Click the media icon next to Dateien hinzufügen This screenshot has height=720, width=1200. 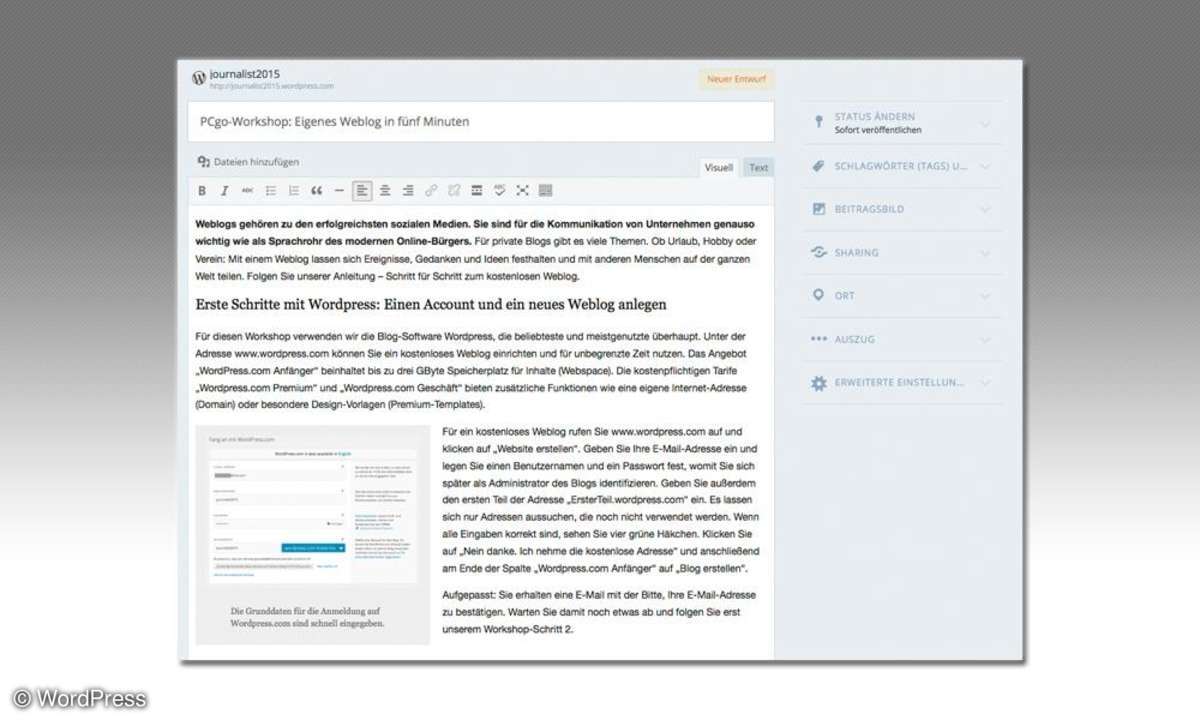[x=204, y=161]
